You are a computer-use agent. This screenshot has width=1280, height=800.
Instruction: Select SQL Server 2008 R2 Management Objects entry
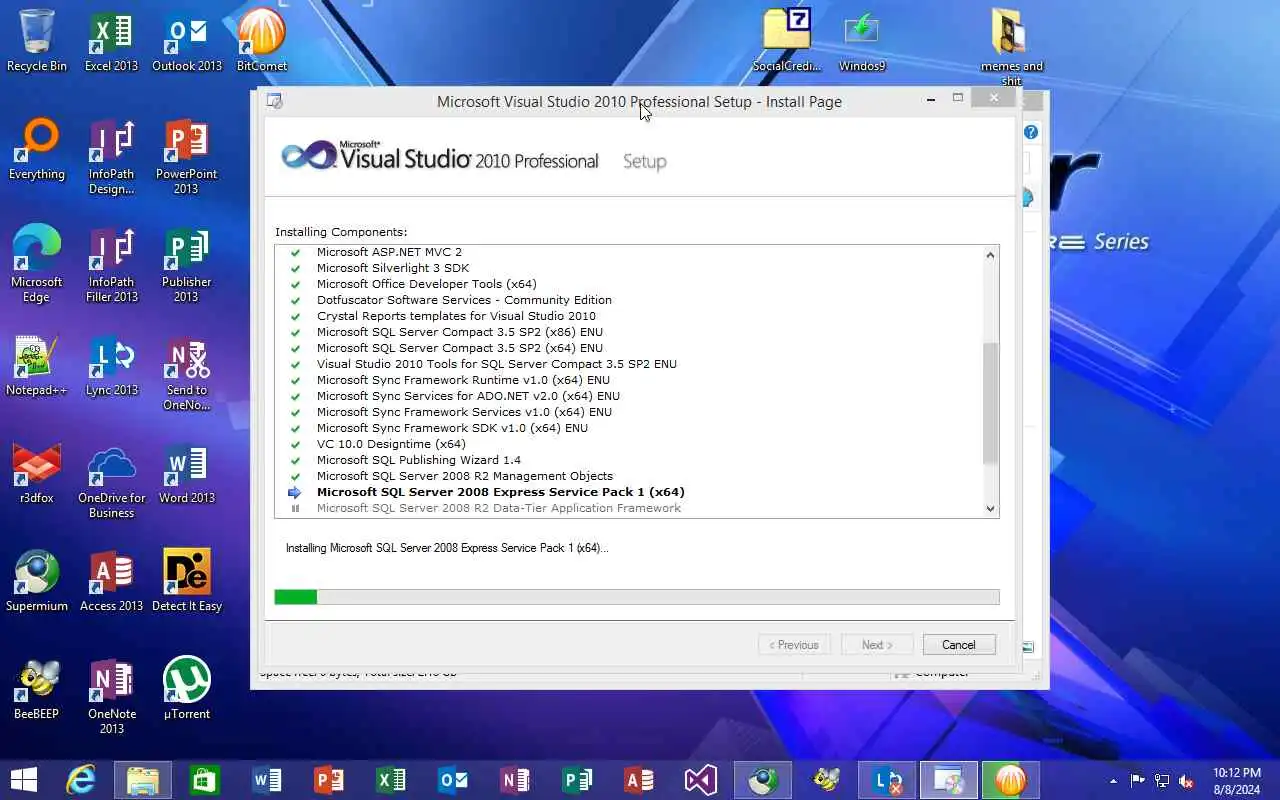coord(465,476)
